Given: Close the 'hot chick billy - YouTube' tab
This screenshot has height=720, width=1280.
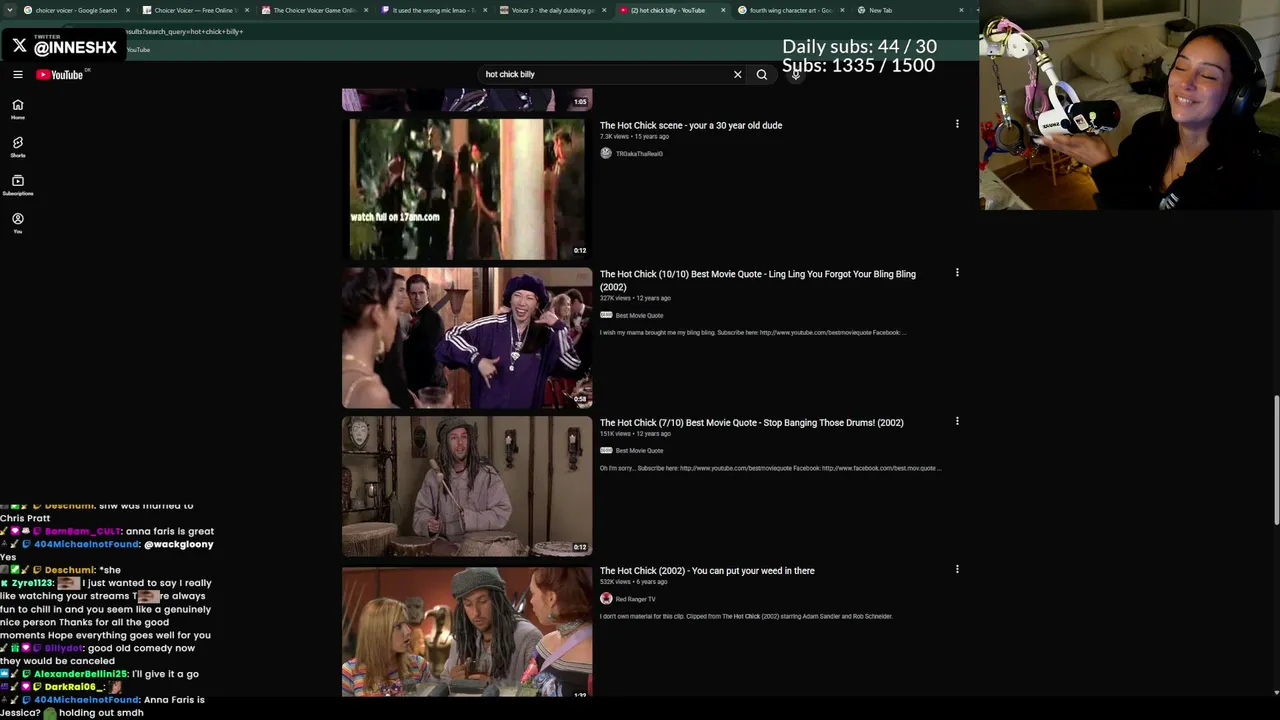Looking at the screenshot, I should click(x=723, y=10).
